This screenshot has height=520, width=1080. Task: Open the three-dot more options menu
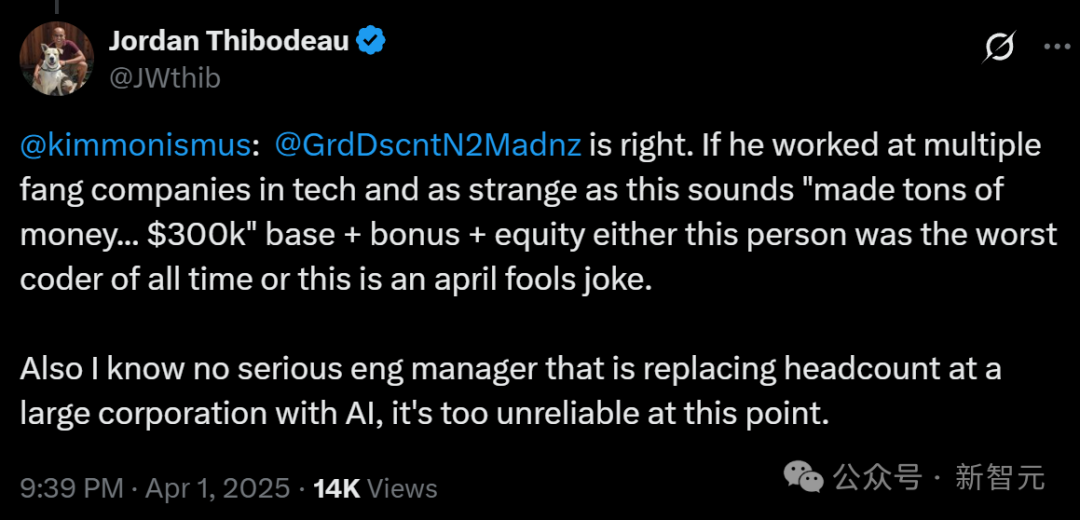point(1057,48)
